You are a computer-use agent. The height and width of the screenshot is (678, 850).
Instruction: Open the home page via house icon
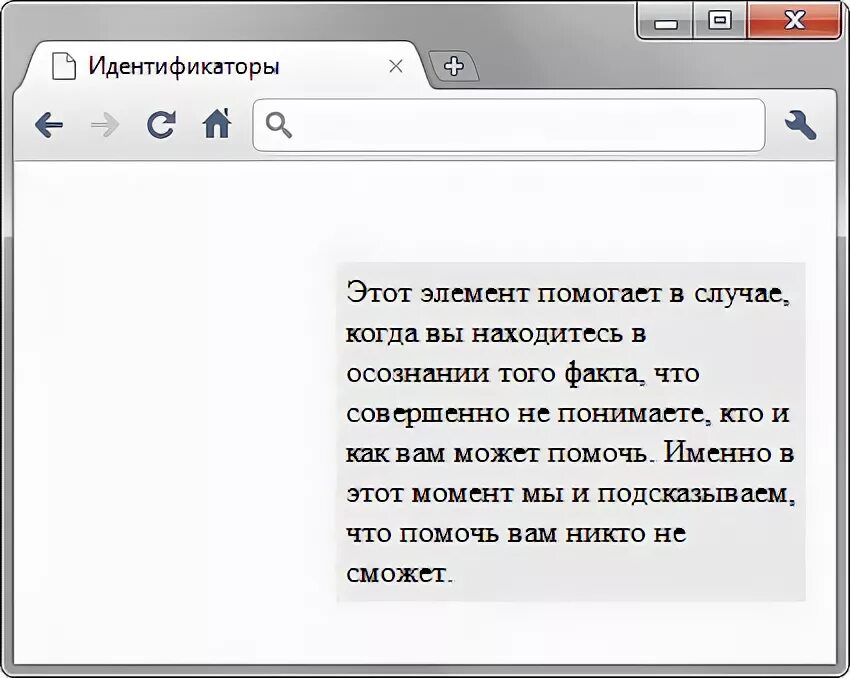[x=217, y=124]
